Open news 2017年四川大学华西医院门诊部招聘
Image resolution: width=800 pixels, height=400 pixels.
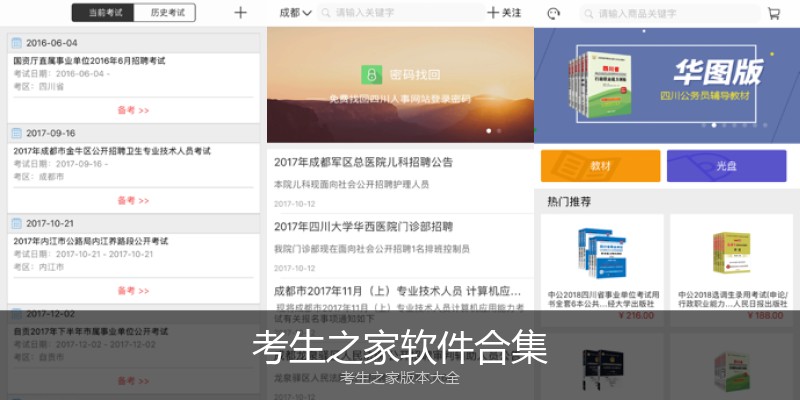coord(363,227)
